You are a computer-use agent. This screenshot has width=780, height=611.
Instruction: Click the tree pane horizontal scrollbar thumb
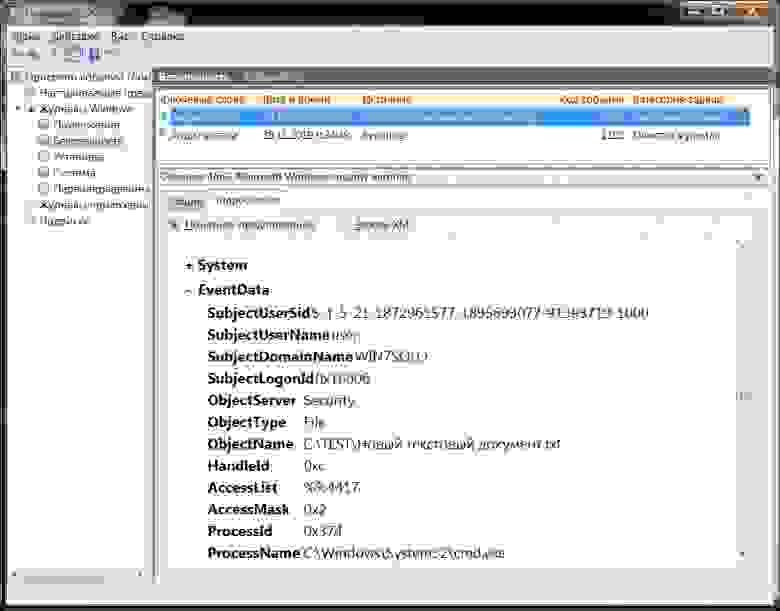64,580
